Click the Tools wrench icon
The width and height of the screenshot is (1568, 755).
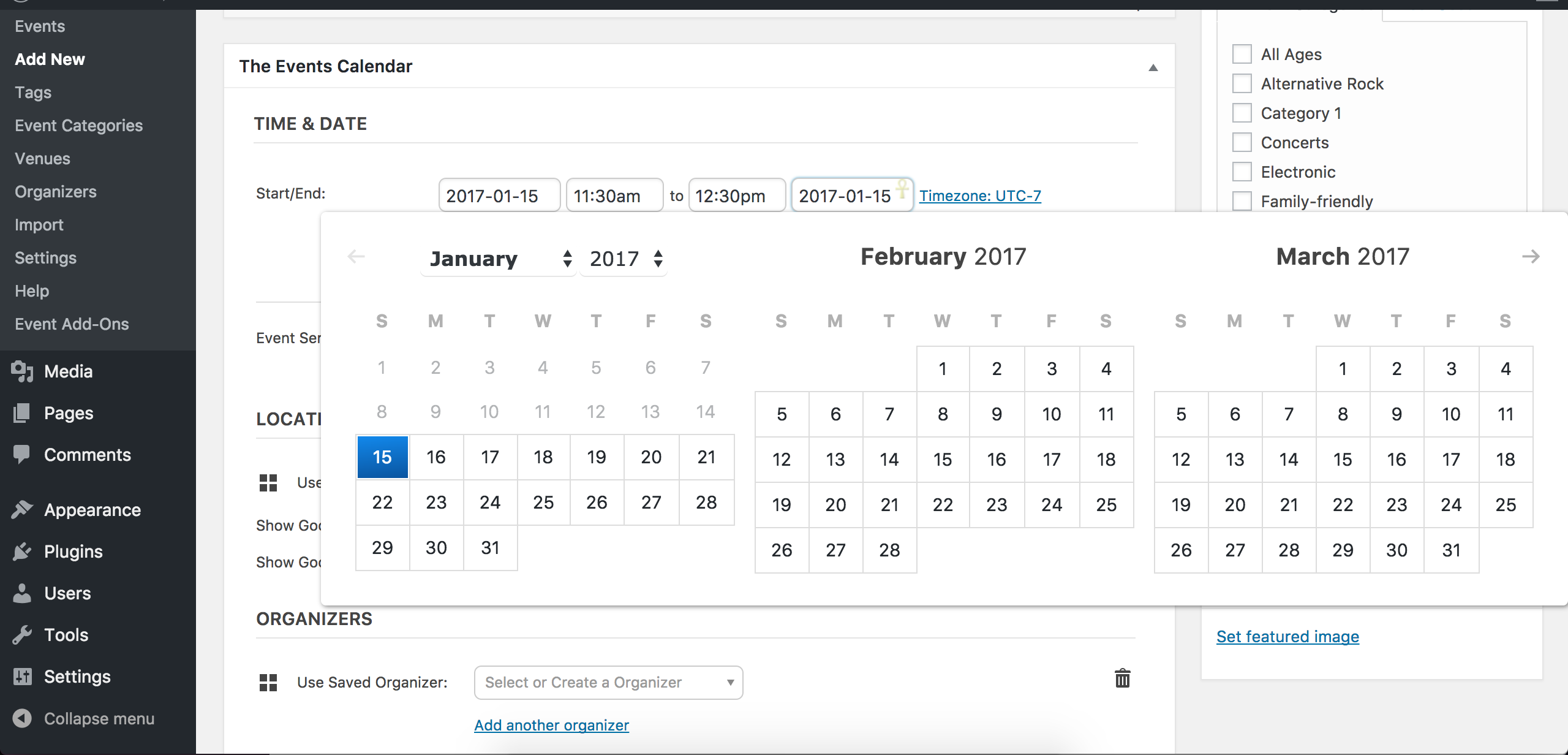22,635
